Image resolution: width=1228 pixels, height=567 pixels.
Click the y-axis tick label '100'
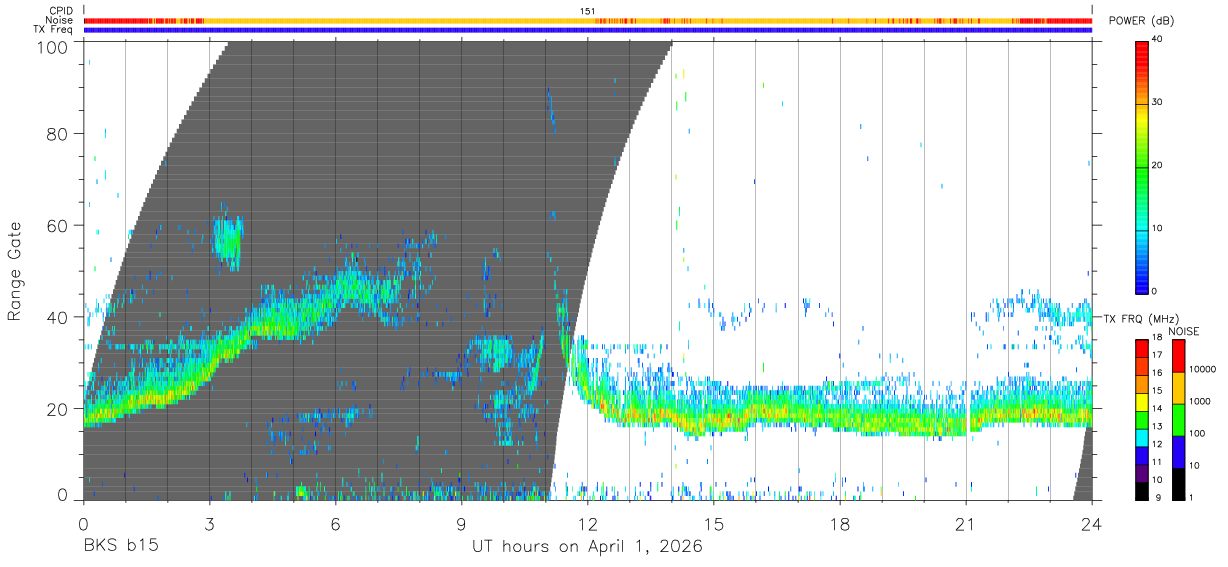coord(52,46)
